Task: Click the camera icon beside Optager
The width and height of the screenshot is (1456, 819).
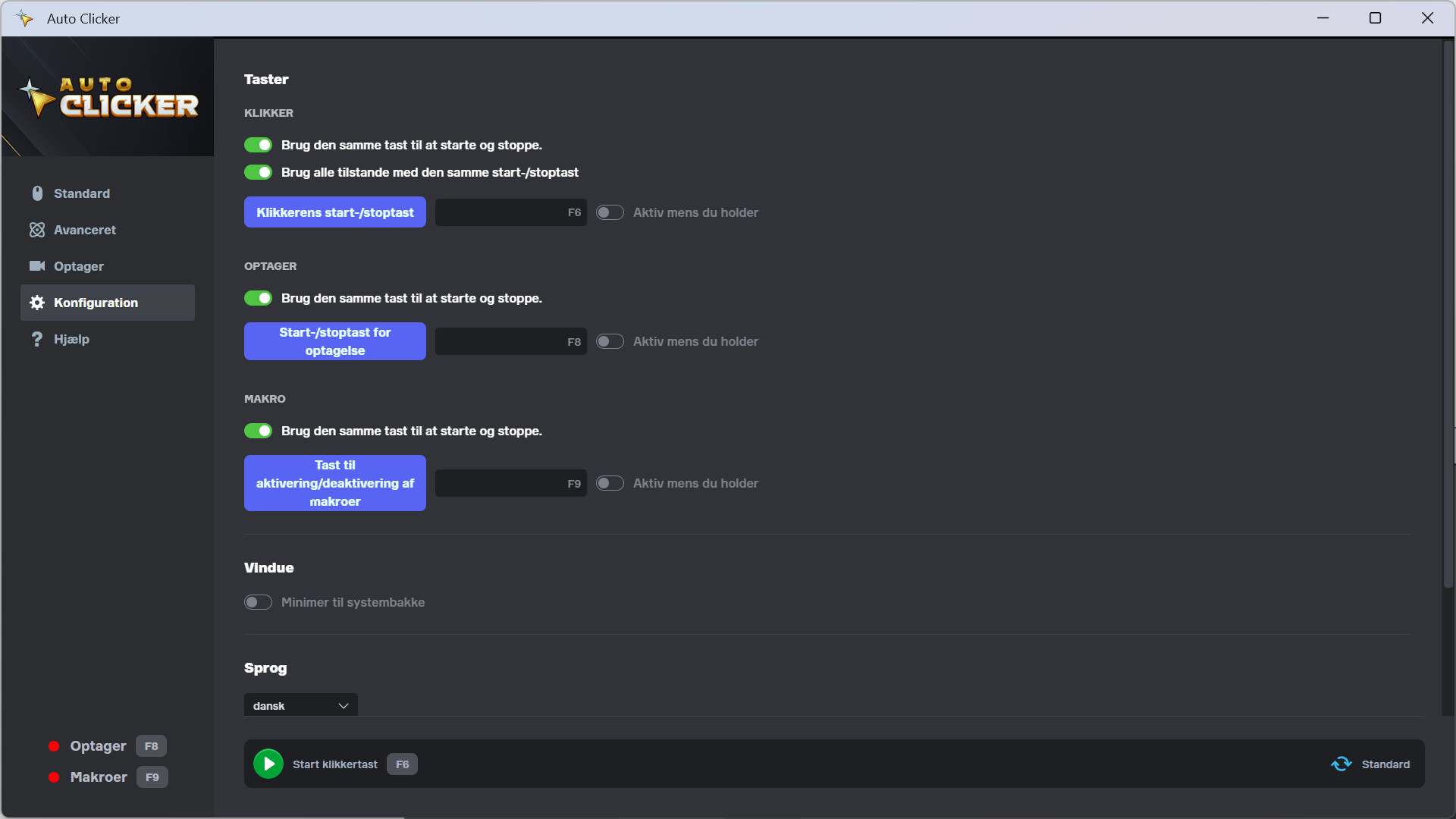Action: [x=37, y=266]
